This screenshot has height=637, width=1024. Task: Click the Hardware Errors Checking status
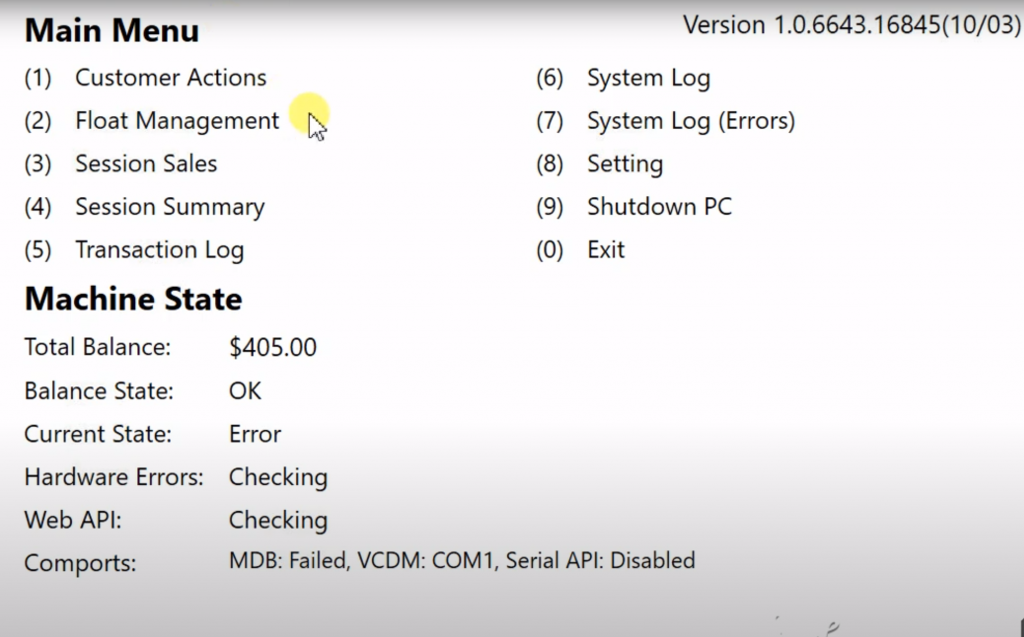coord(278,477)
